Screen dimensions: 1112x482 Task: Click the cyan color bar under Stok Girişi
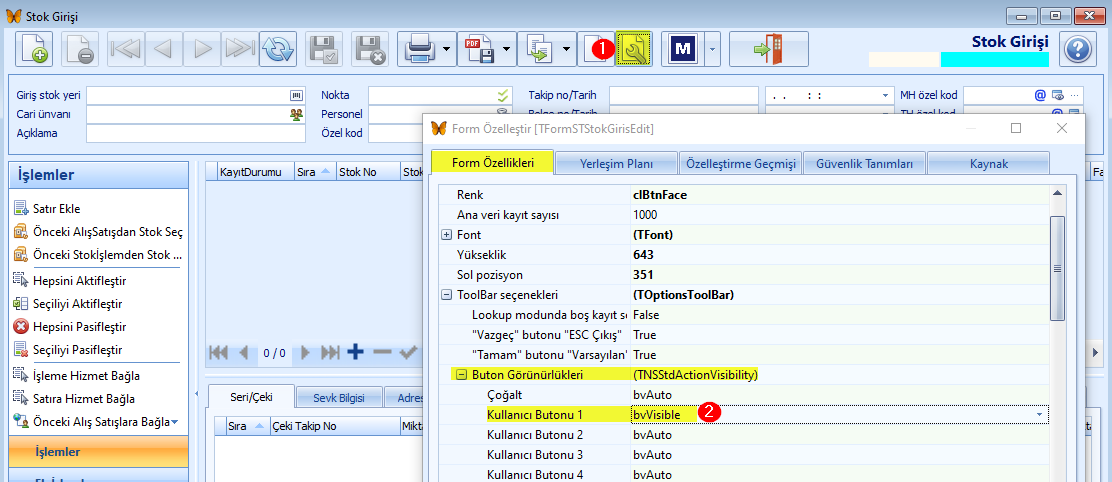tap(994, 60)
